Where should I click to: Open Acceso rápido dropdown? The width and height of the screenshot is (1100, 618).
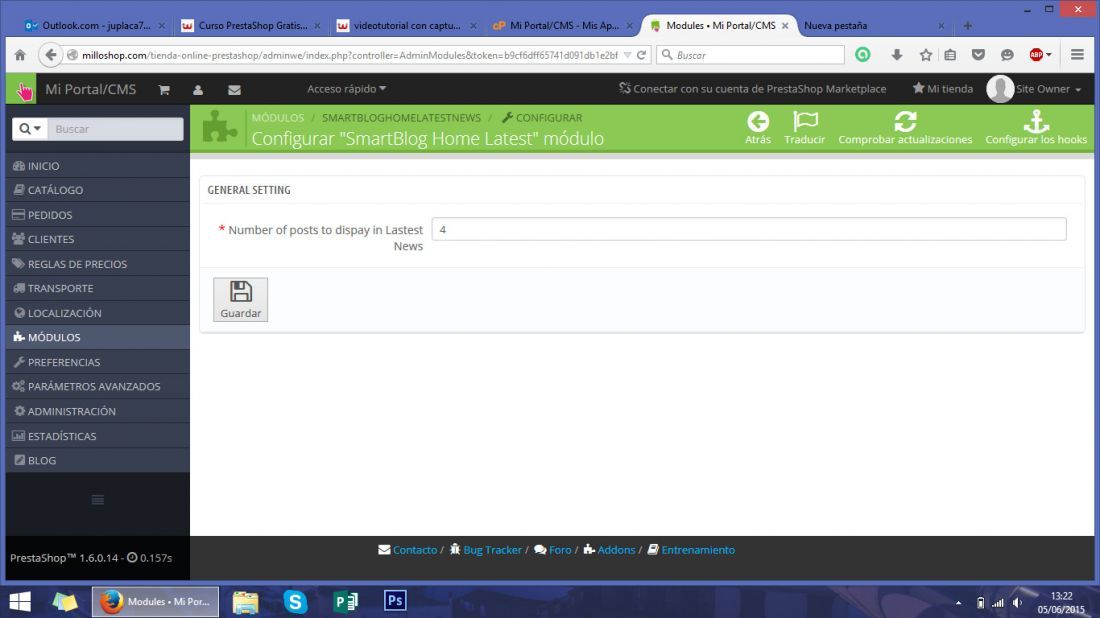(347, 89)
